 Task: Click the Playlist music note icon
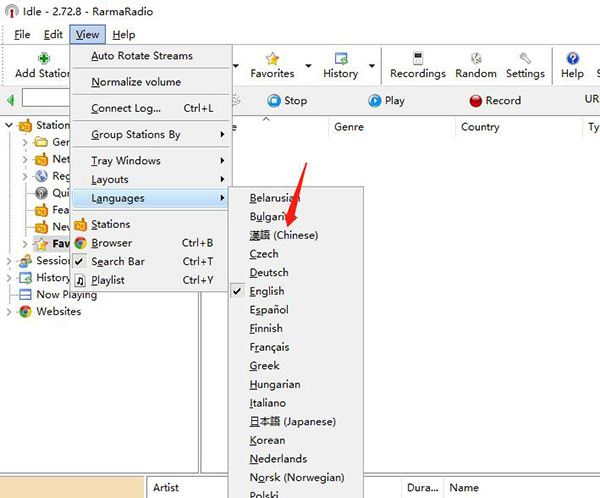pos(80,281)
